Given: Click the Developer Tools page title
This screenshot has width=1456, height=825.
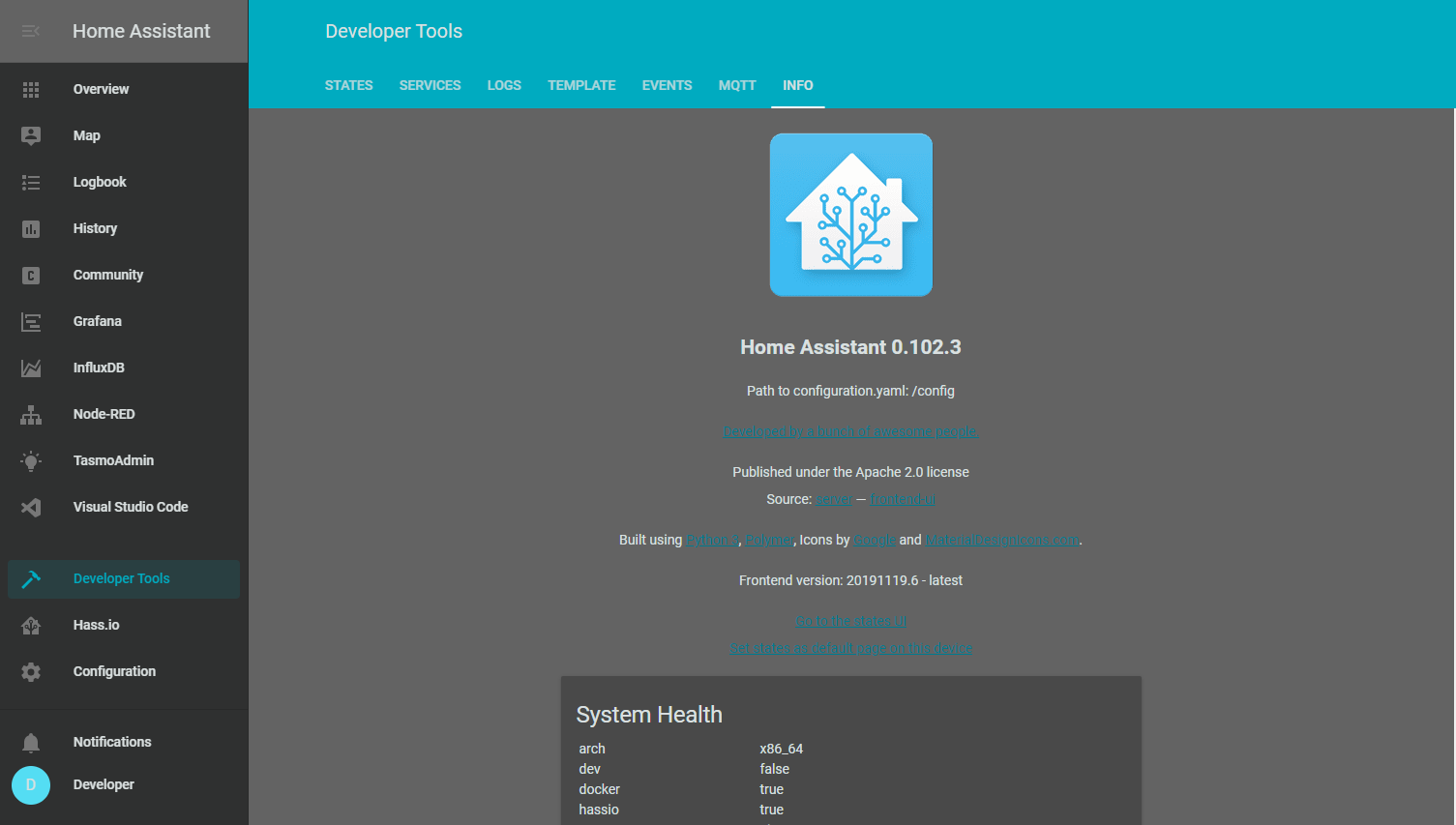Looking at the screenshot, I should click(x=394, y=31).
